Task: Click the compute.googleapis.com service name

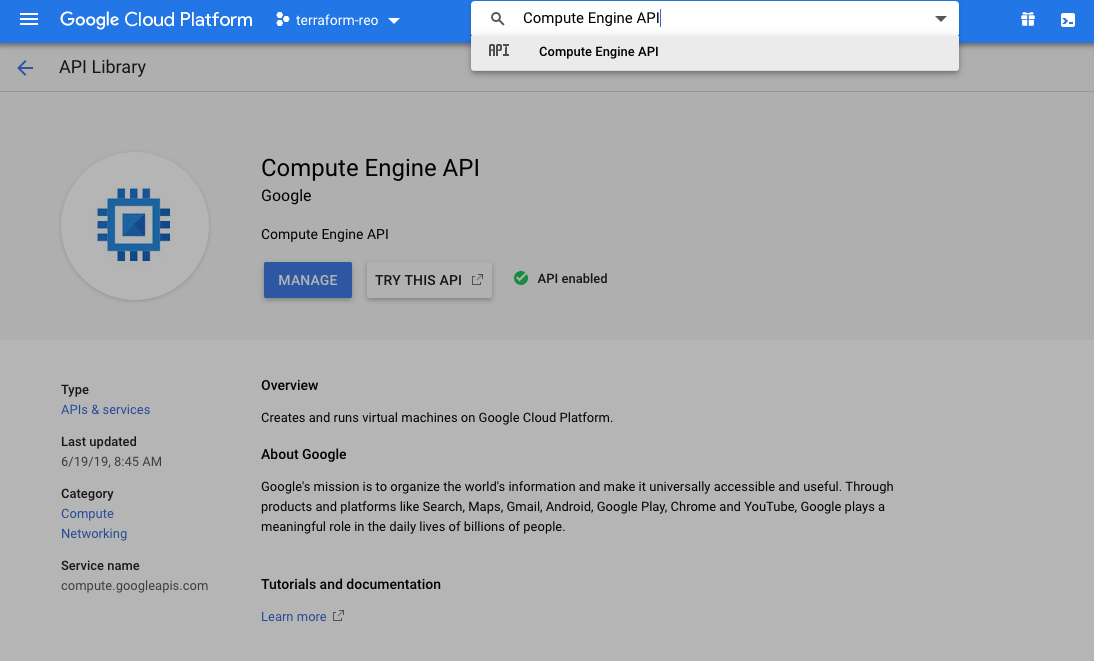Action: 135,586
